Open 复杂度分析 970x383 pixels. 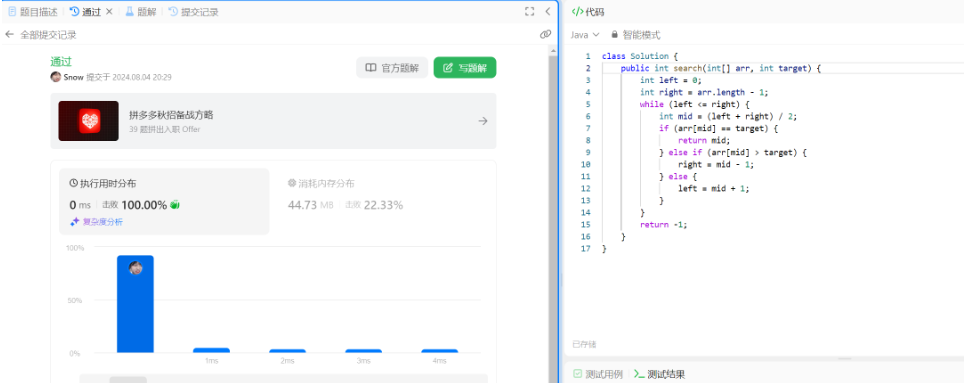(x=102, y=222)
